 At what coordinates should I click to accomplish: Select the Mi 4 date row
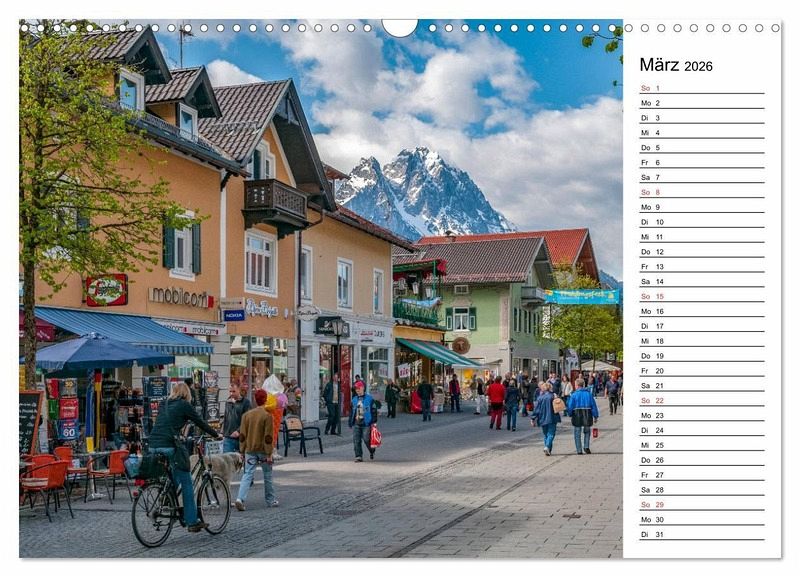[702, 133]
